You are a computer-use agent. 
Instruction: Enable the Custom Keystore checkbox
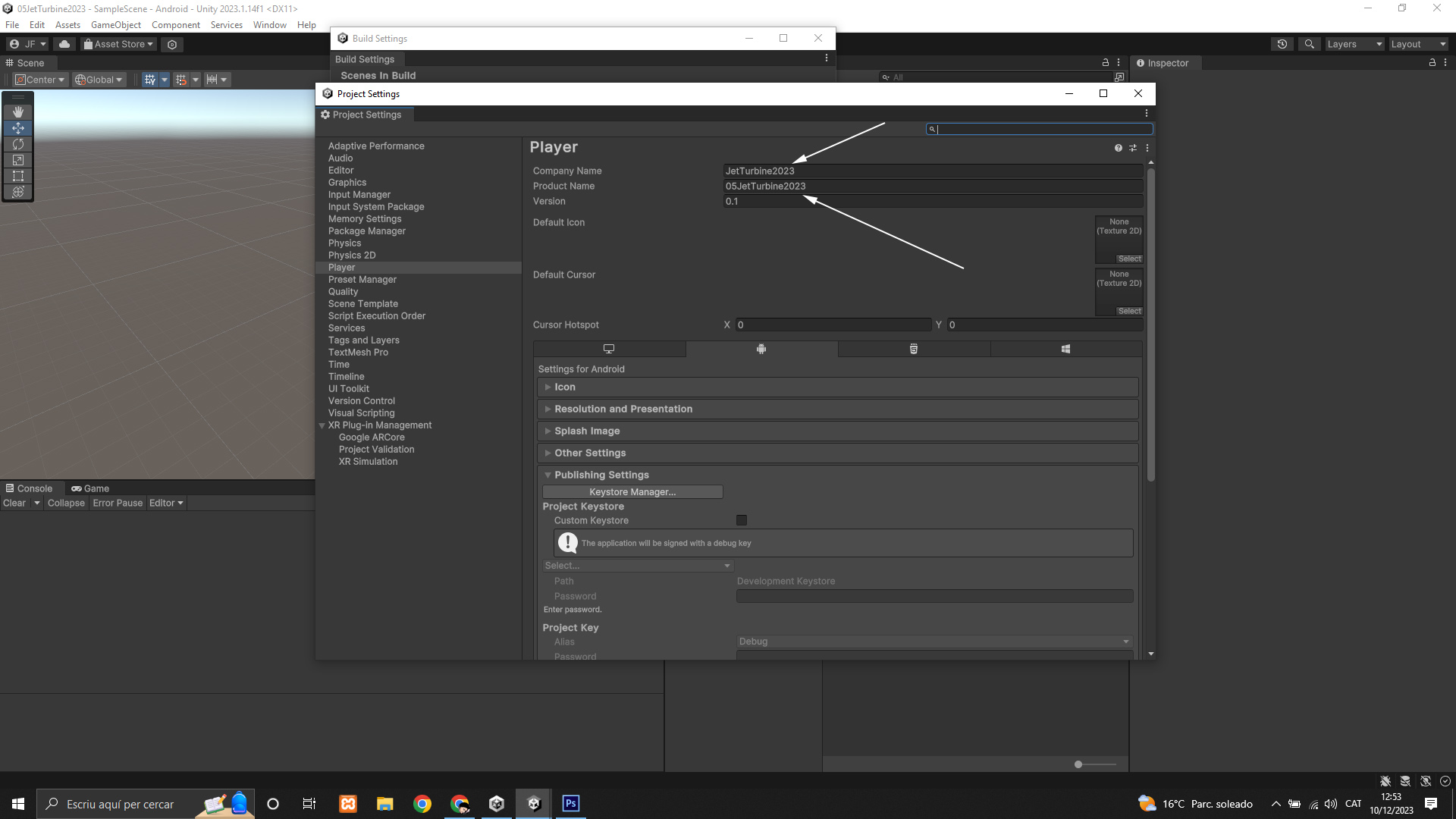(x=742, y=520)
